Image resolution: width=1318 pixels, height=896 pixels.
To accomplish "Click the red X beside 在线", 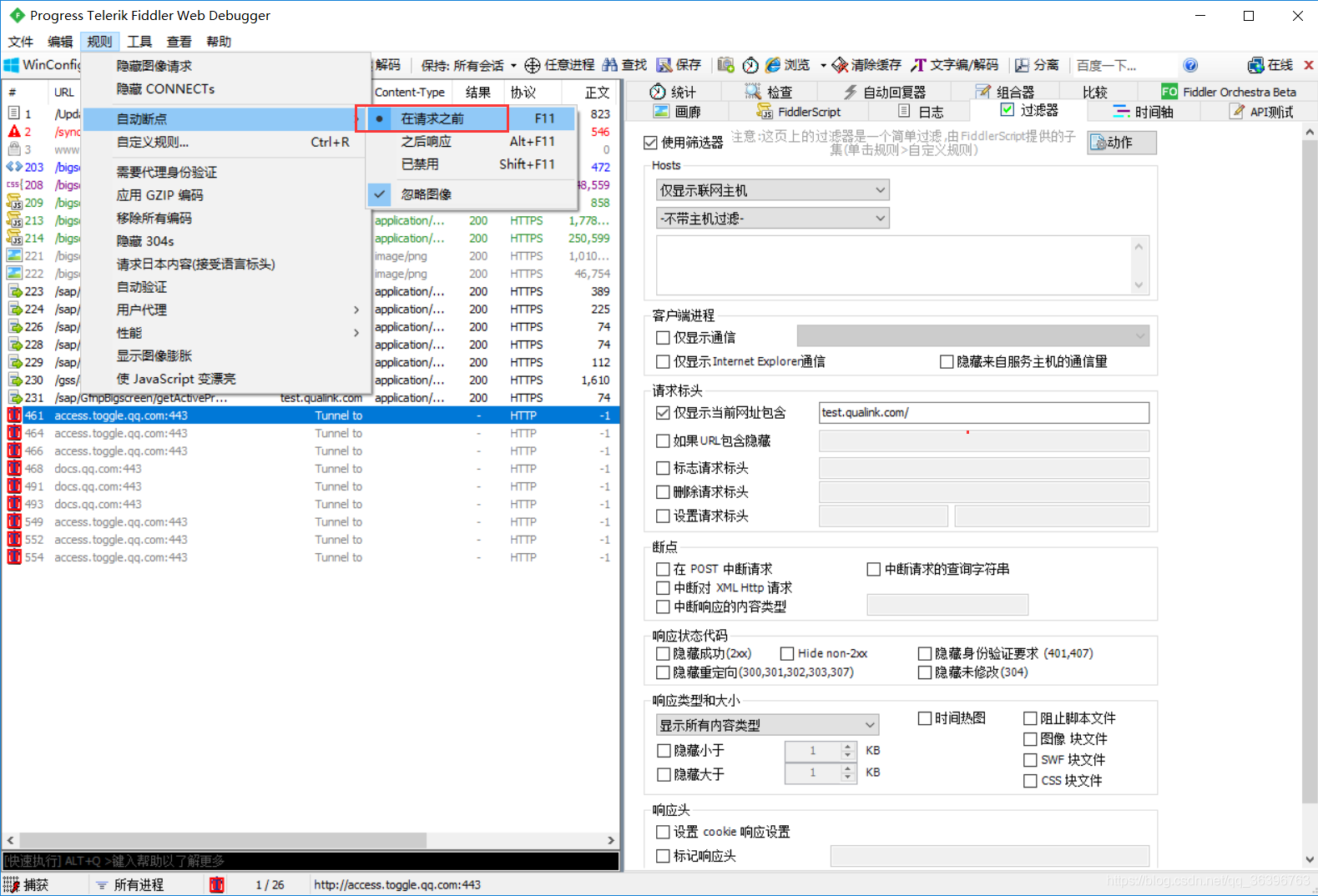I will (x=1309, y=65).
